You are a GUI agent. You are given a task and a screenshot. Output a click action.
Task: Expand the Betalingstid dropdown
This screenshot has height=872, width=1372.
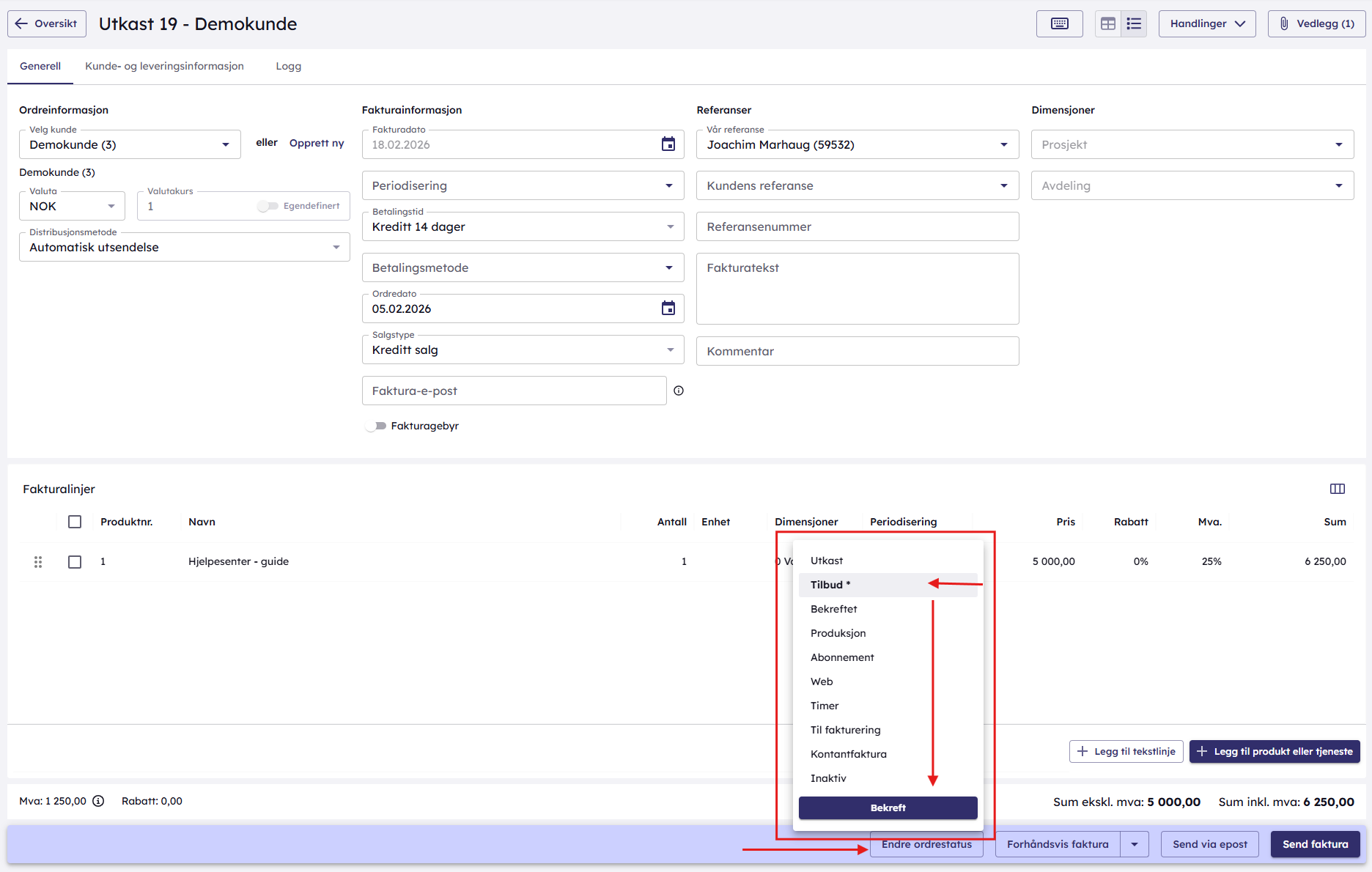point(523,226)
